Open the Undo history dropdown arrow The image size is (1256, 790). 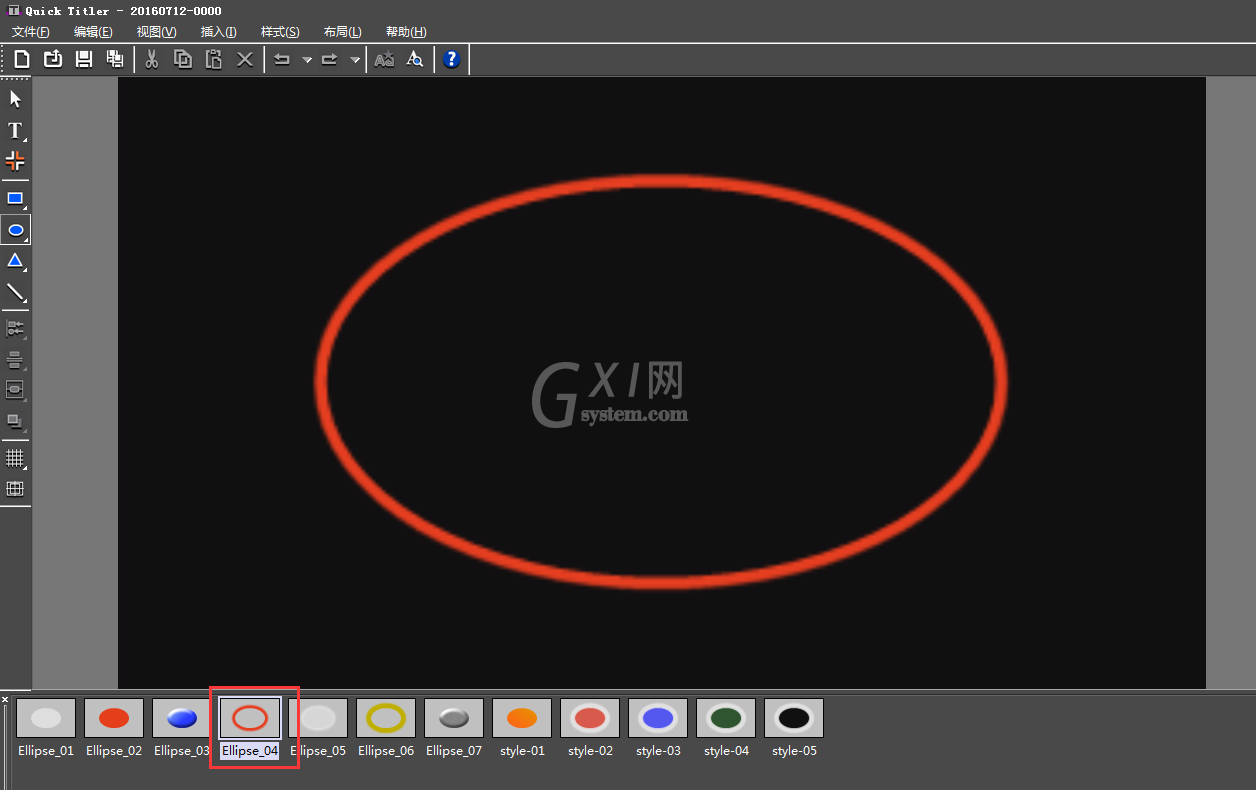(307, 60)
